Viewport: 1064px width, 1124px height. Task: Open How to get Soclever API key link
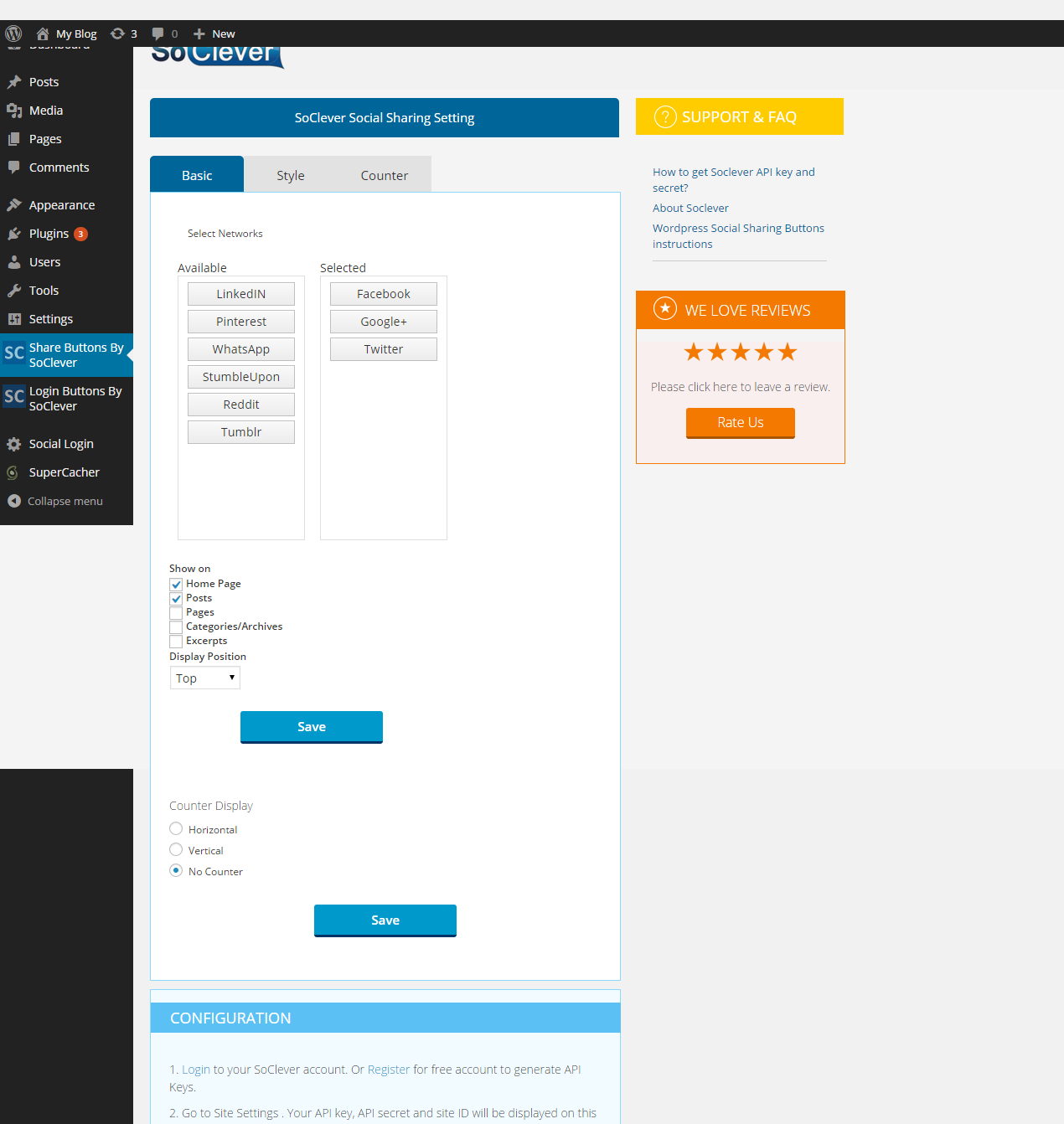[734, 180]
